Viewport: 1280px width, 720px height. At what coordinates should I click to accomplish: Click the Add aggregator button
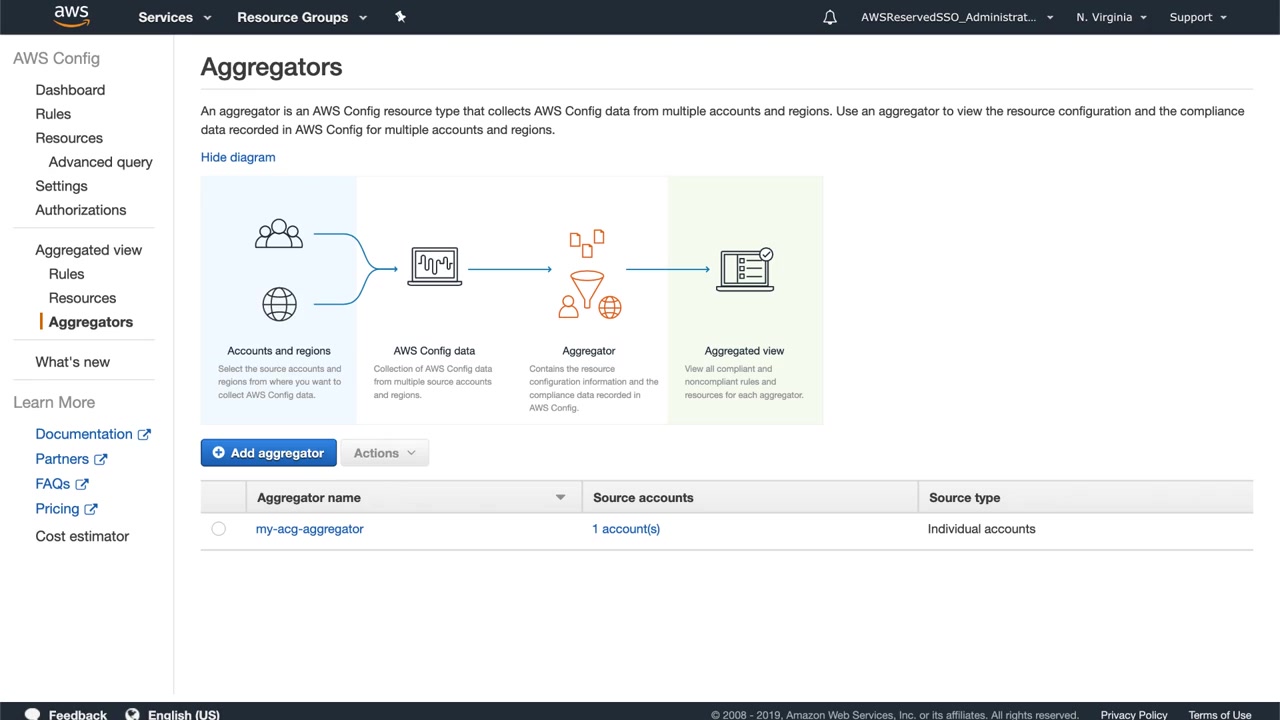pyautogui.click(x=268, y=453)
